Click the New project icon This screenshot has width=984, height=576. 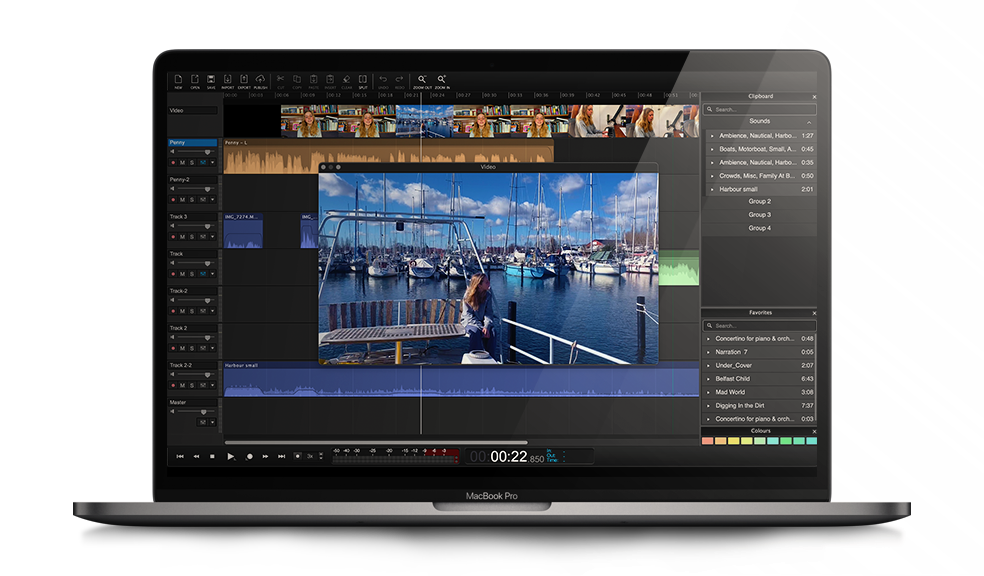tap(178, 79)
